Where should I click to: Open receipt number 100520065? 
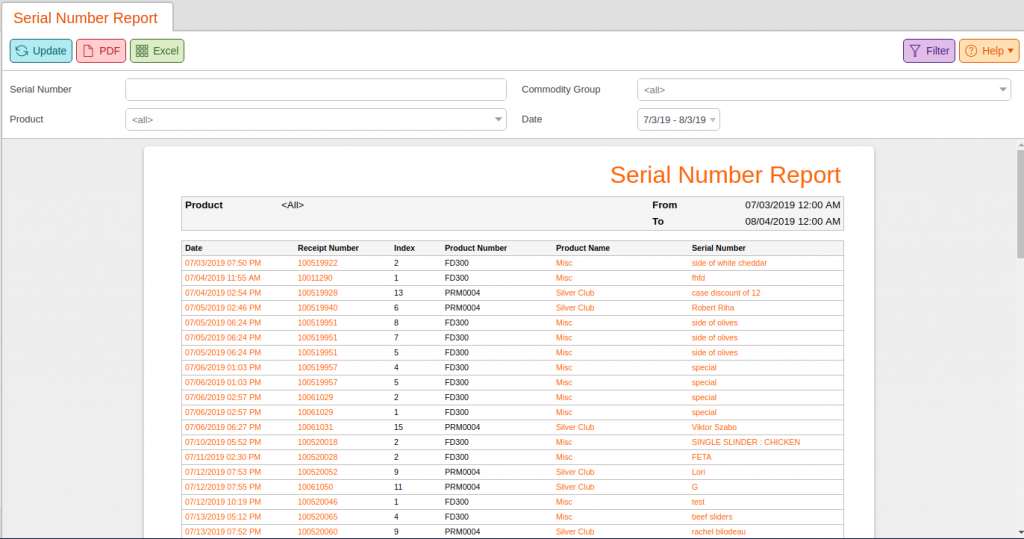317,517
